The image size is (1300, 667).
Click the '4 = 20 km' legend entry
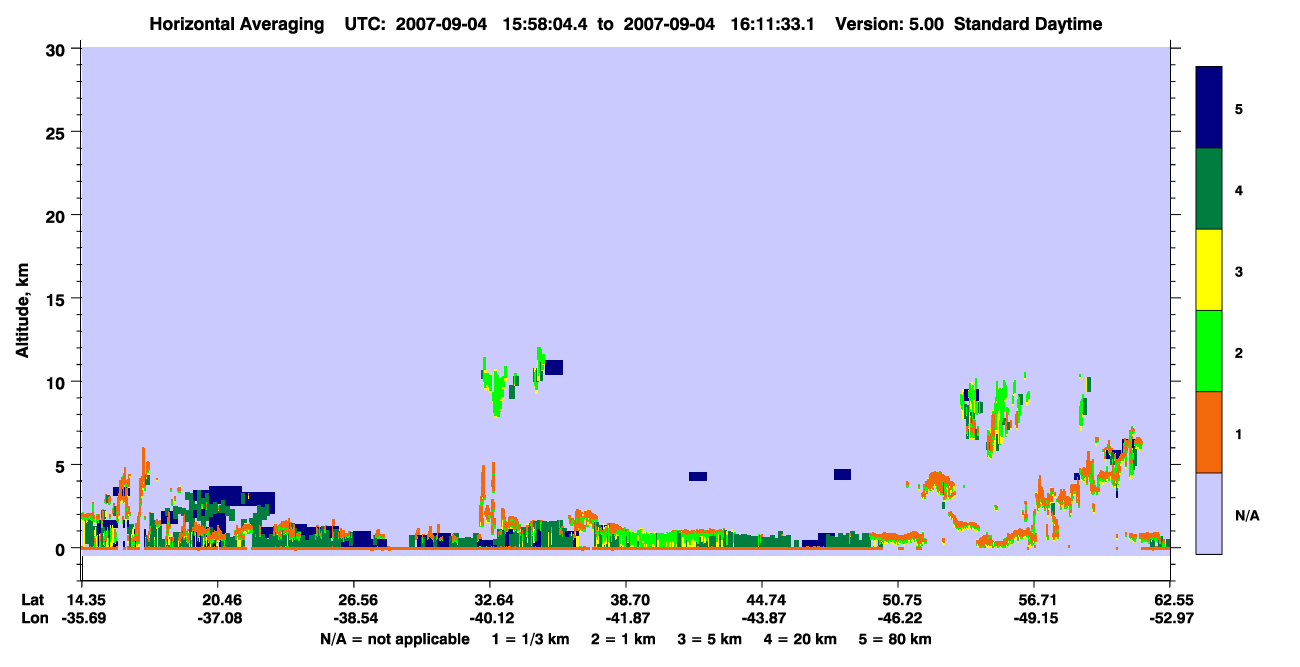[x=799, y=638]
